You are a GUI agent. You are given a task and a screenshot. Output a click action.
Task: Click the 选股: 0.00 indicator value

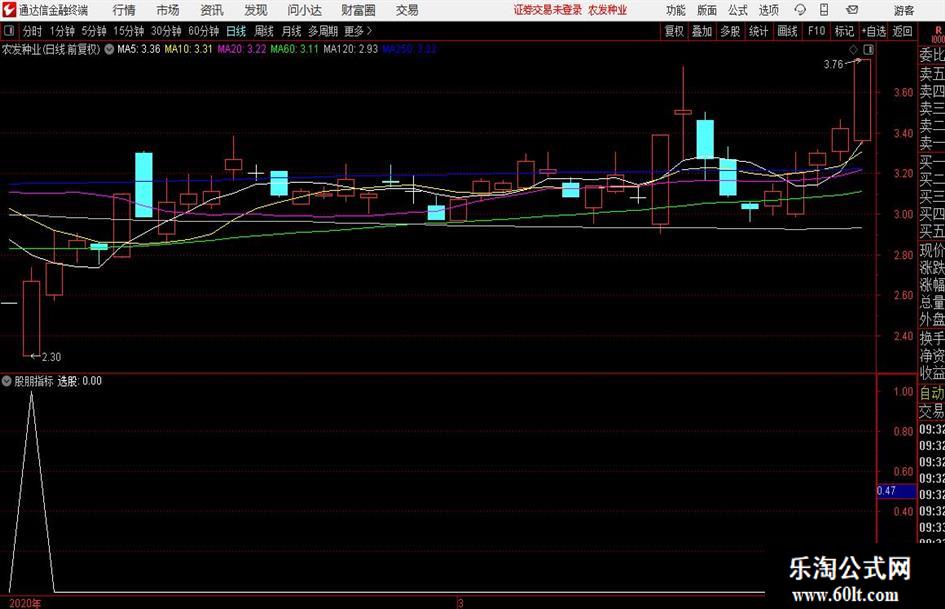pos(80,381)
